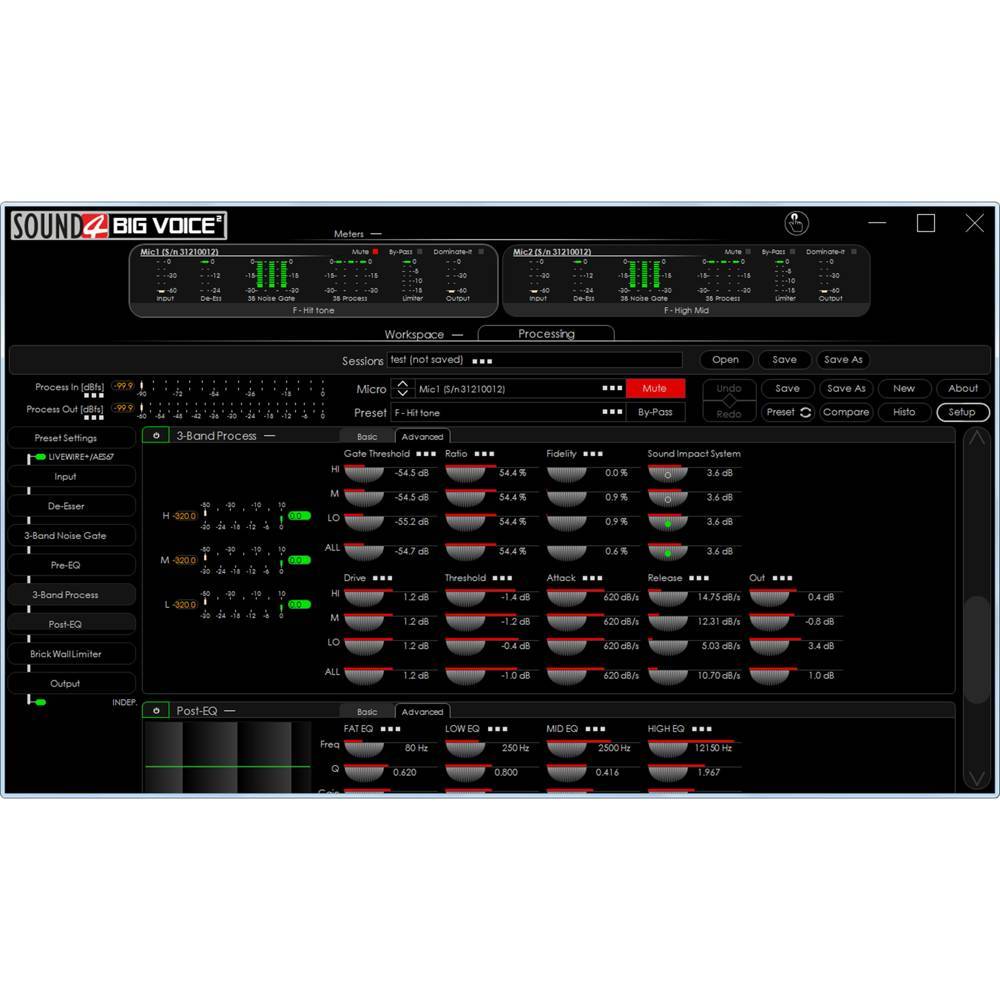Viewport: 1000px width, 1000px height.
Task: Toggle Sound Impact System HI circle
Action: [668, 475]
